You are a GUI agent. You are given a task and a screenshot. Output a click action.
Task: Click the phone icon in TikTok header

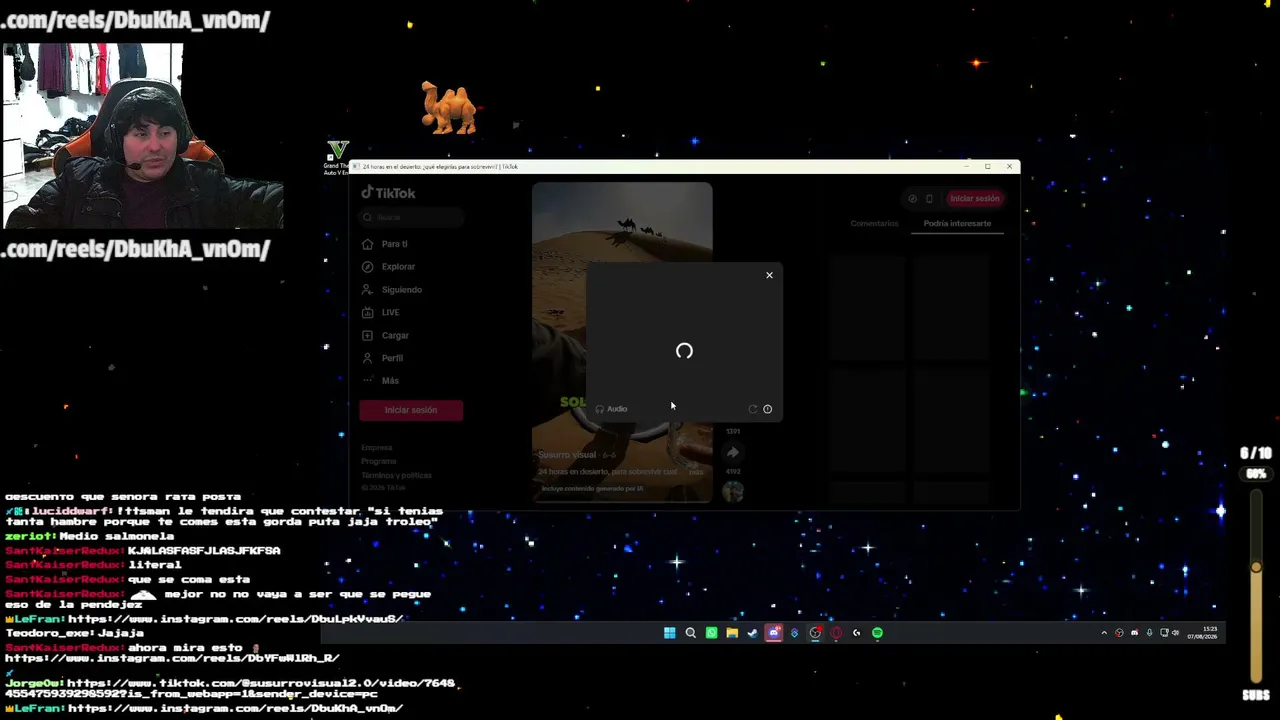(929, 199)
